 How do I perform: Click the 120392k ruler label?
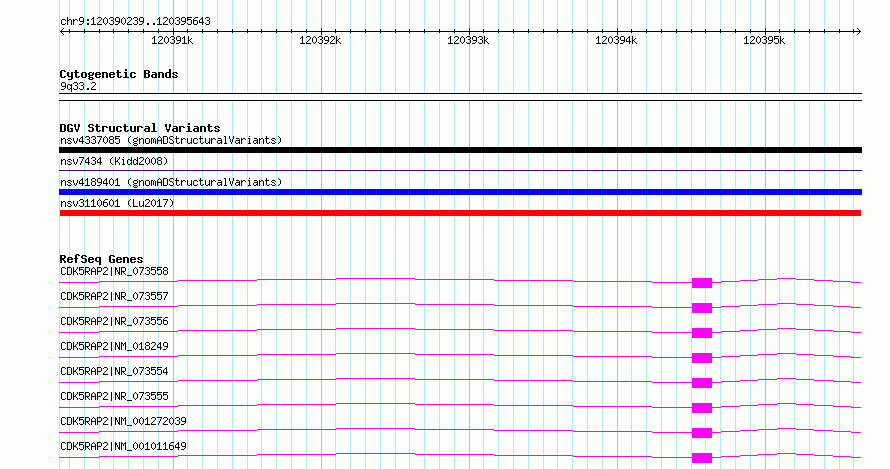click(320, 40)
